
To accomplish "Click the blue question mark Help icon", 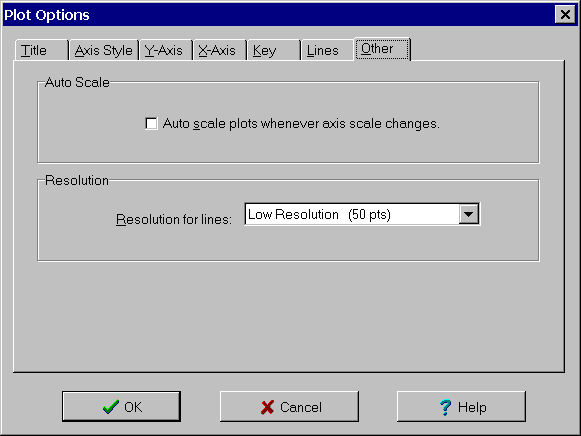I will (x=445, y=407).
